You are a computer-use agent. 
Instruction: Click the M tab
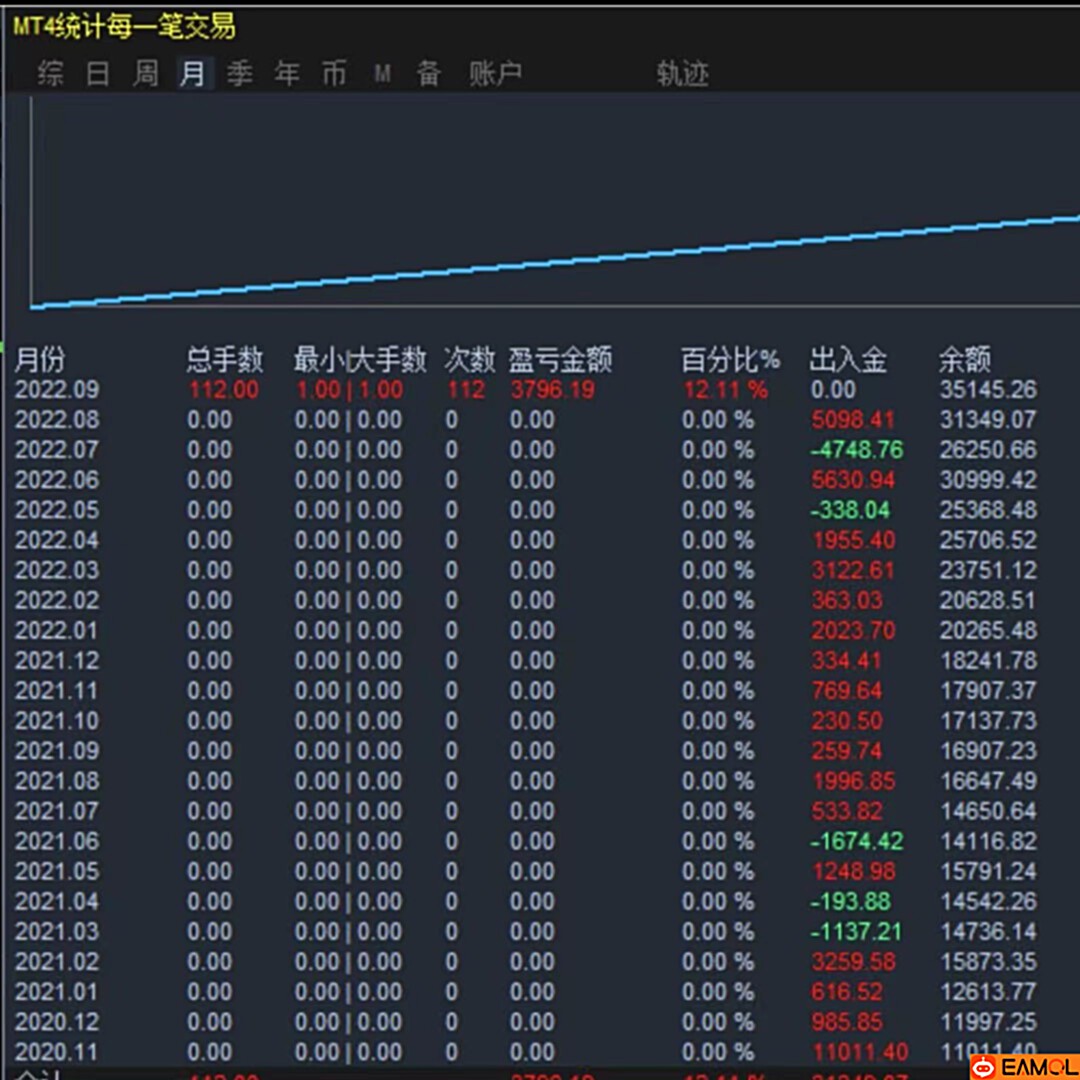tap(382, 74)
